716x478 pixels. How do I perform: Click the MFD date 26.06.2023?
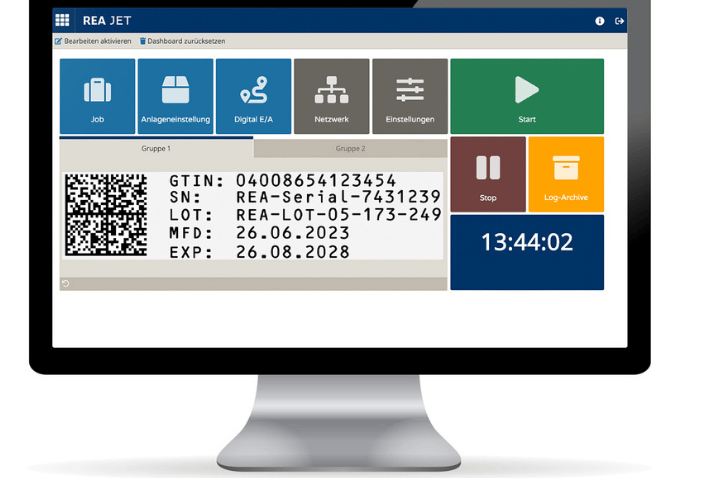[x=293, y=233]
